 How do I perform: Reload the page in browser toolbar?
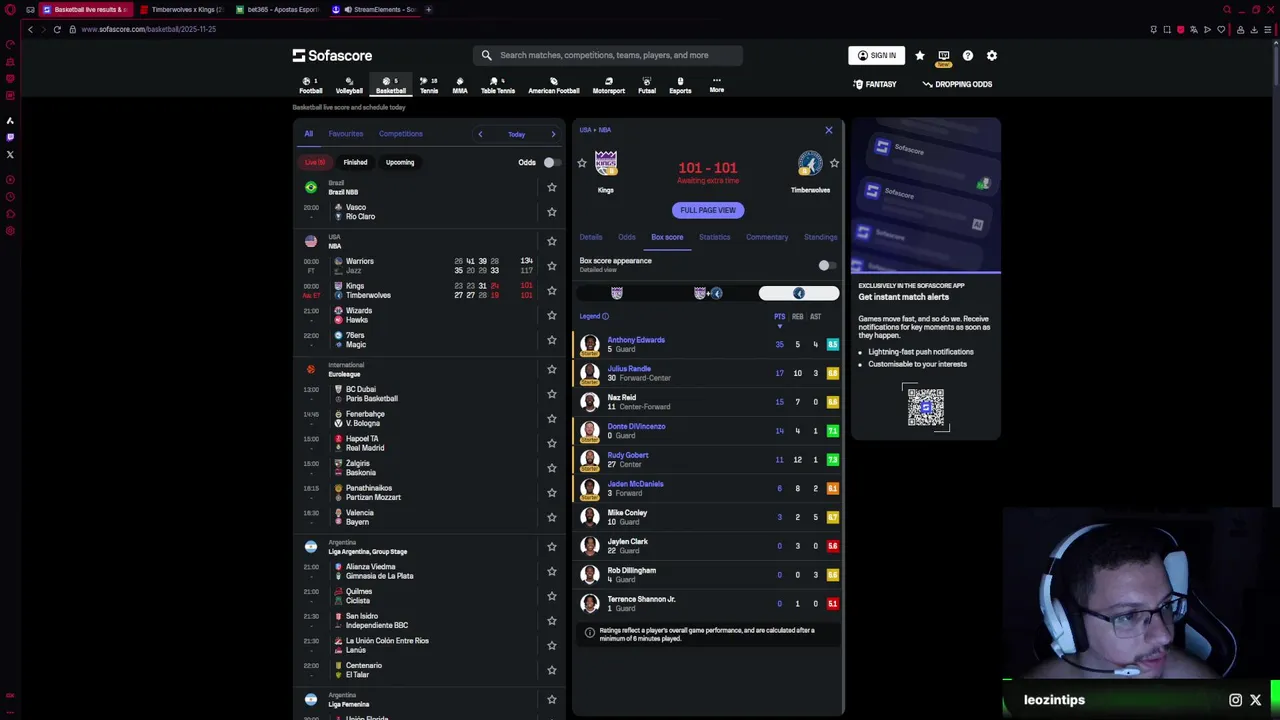pos(57,30)
